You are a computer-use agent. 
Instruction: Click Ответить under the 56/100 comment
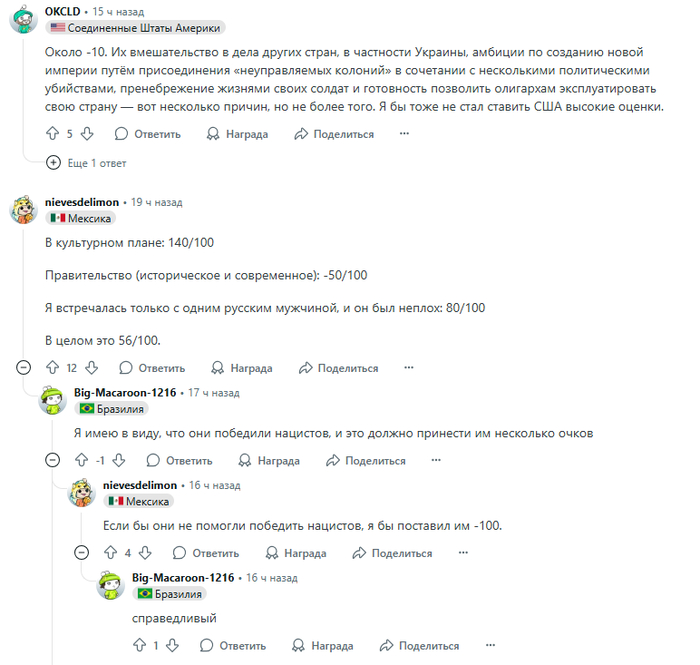click(152, 368)
